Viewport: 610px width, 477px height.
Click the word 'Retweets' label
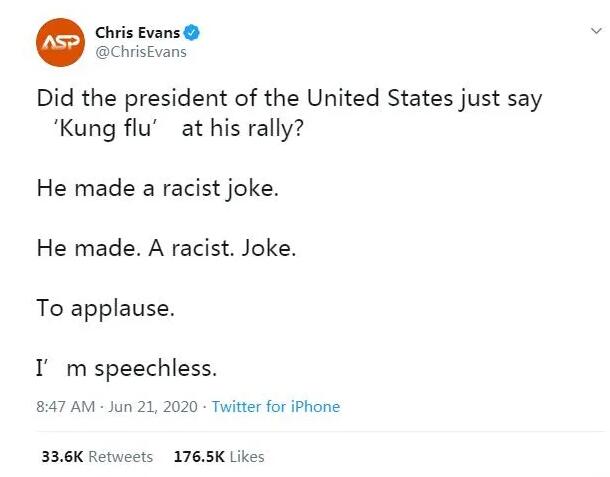click(x=121, y=457)
